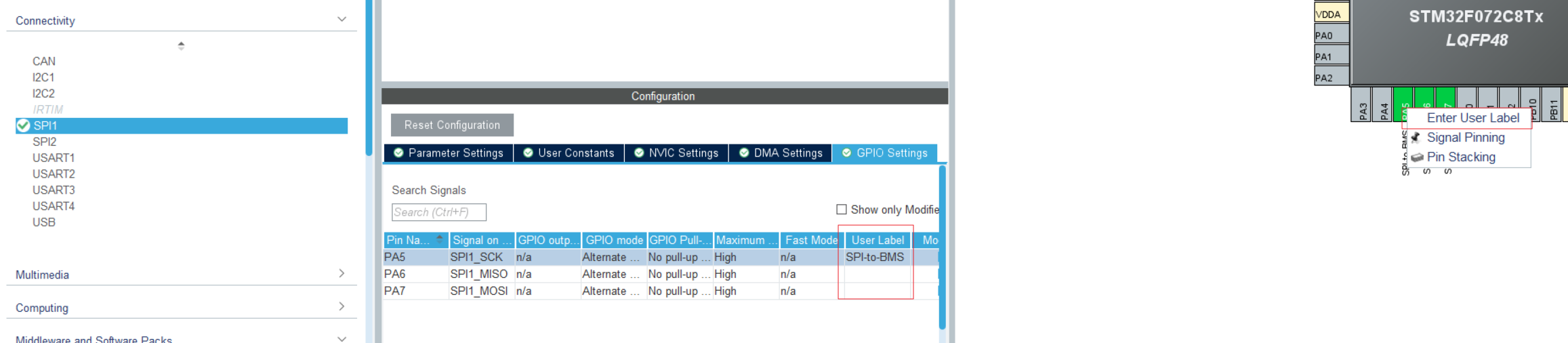The height and width of the screenshot is (343, 1568).
Task: Collapse the Connectivity category
Action: pyautogui.click(x=342, y=20)
